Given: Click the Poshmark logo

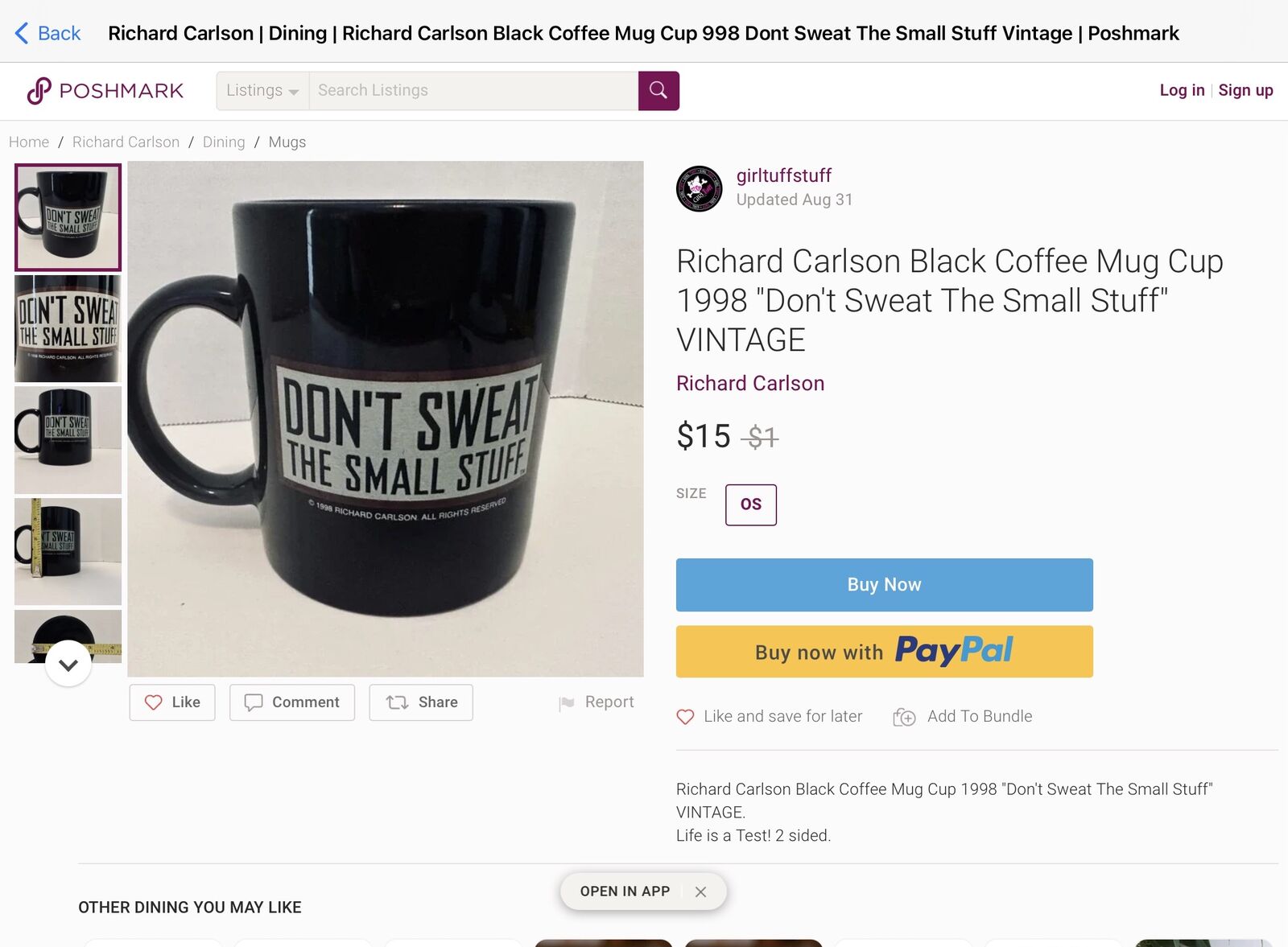Looking at the screenshot, I should 105,91.
